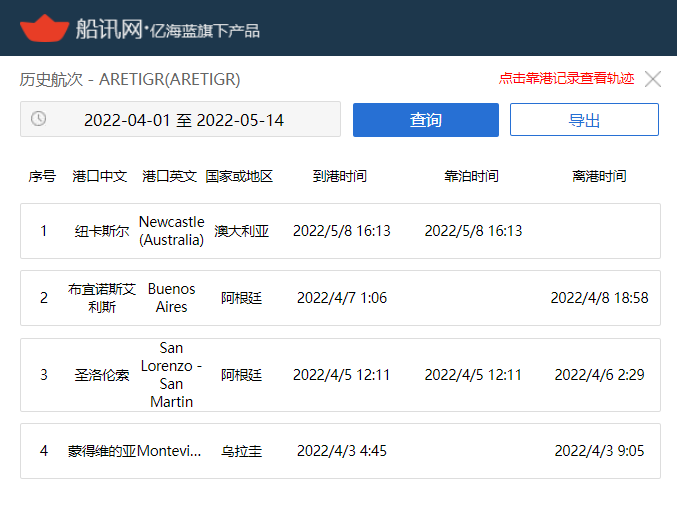Select the Montevideo port row
677x527 pixels.
pyautogui.click(x=340, y=451)
